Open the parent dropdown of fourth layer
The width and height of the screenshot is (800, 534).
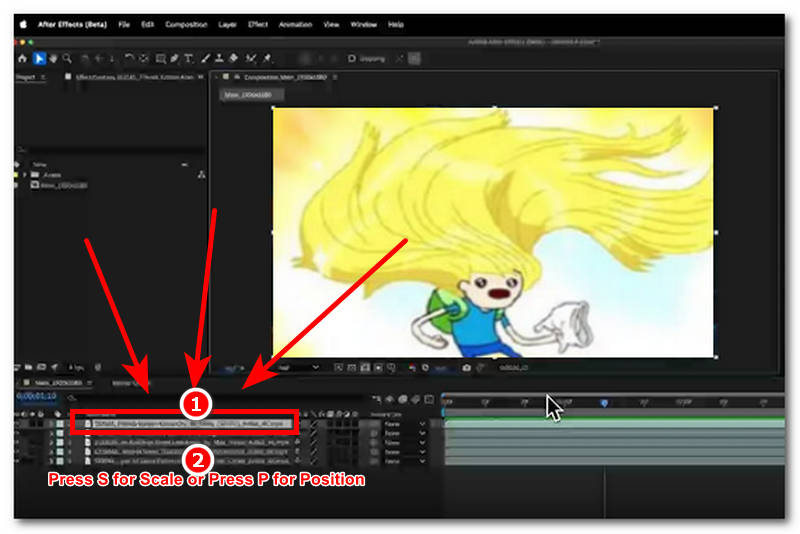click(x=405, y=452)
